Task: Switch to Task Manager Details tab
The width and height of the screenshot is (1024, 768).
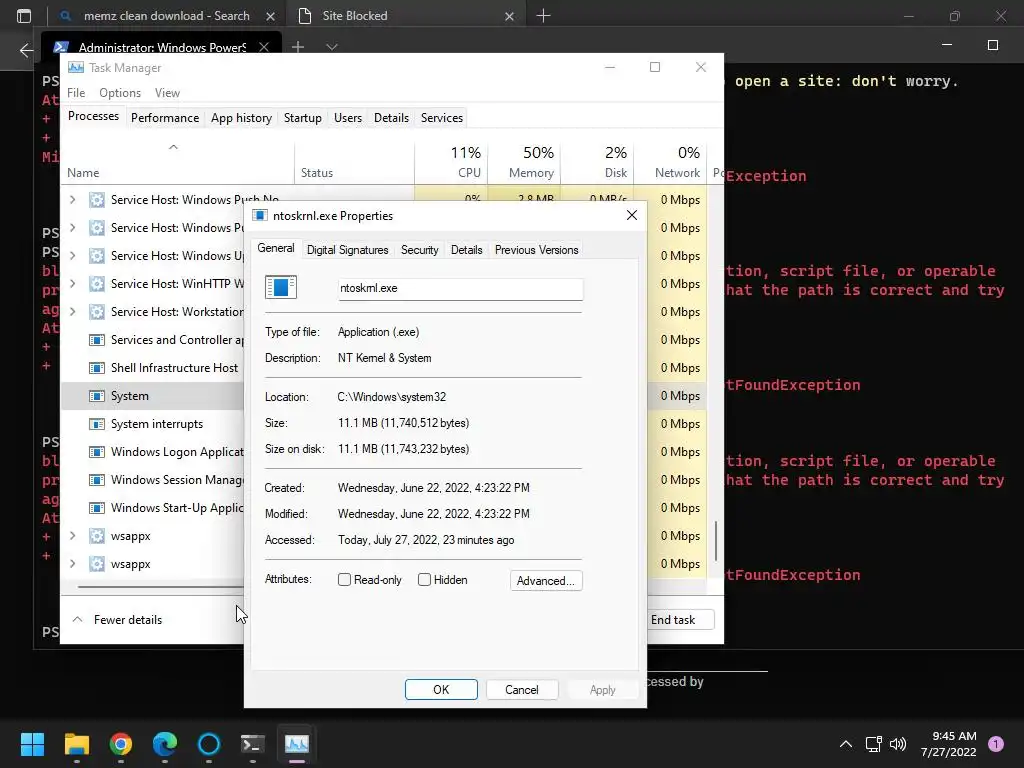Action: point(391,118)
